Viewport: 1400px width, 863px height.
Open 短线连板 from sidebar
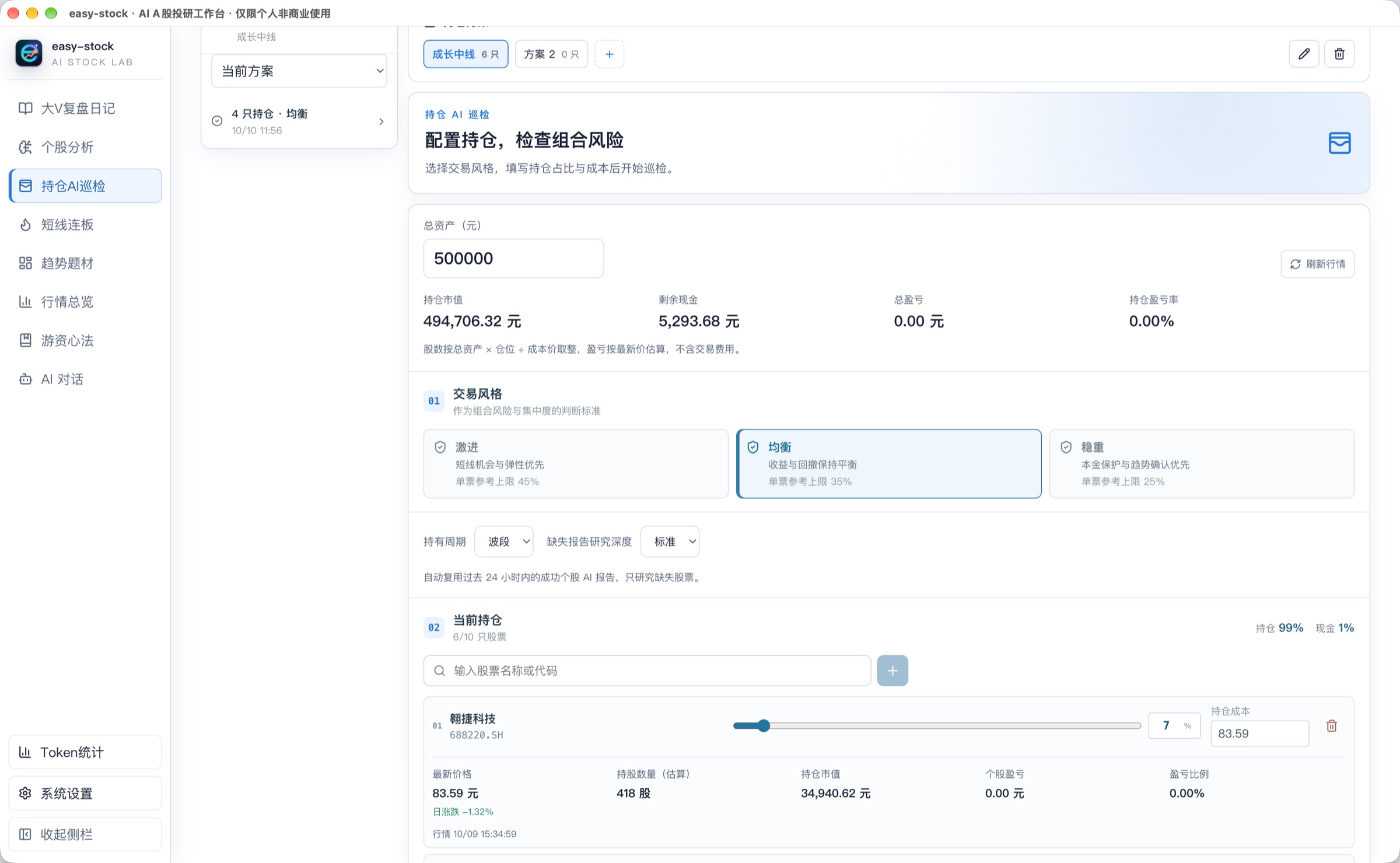click(85, 224)
